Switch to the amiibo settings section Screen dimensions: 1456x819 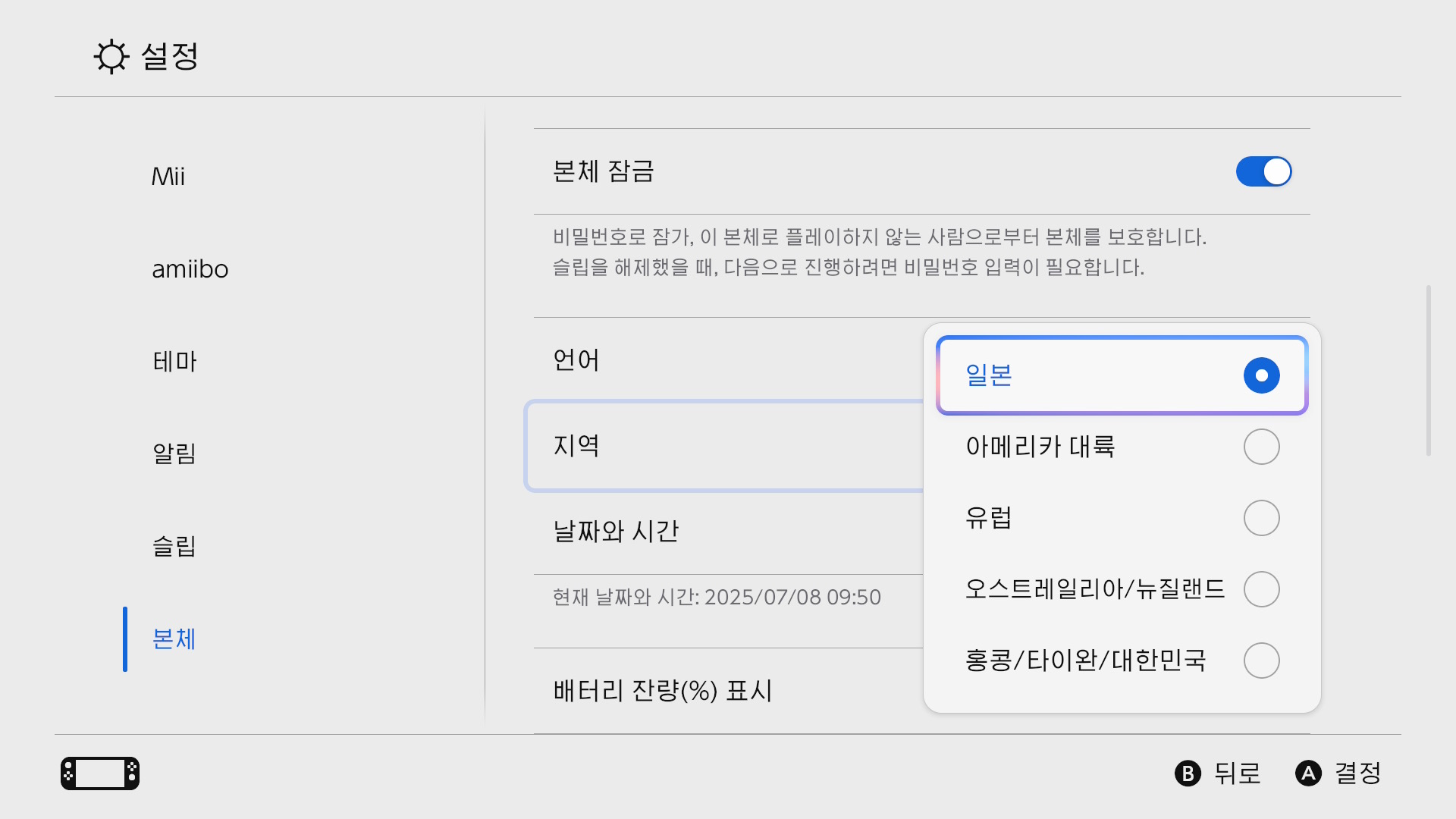[190, 269]
